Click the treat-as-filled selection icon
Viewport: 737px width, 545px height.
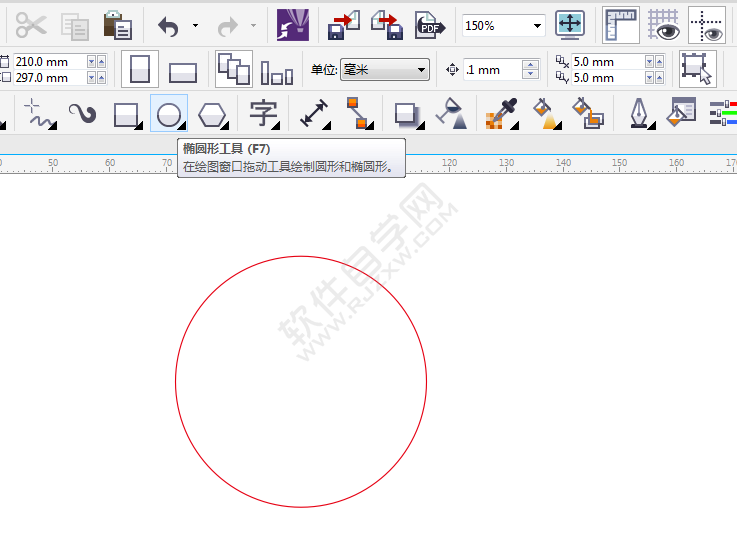698,69
